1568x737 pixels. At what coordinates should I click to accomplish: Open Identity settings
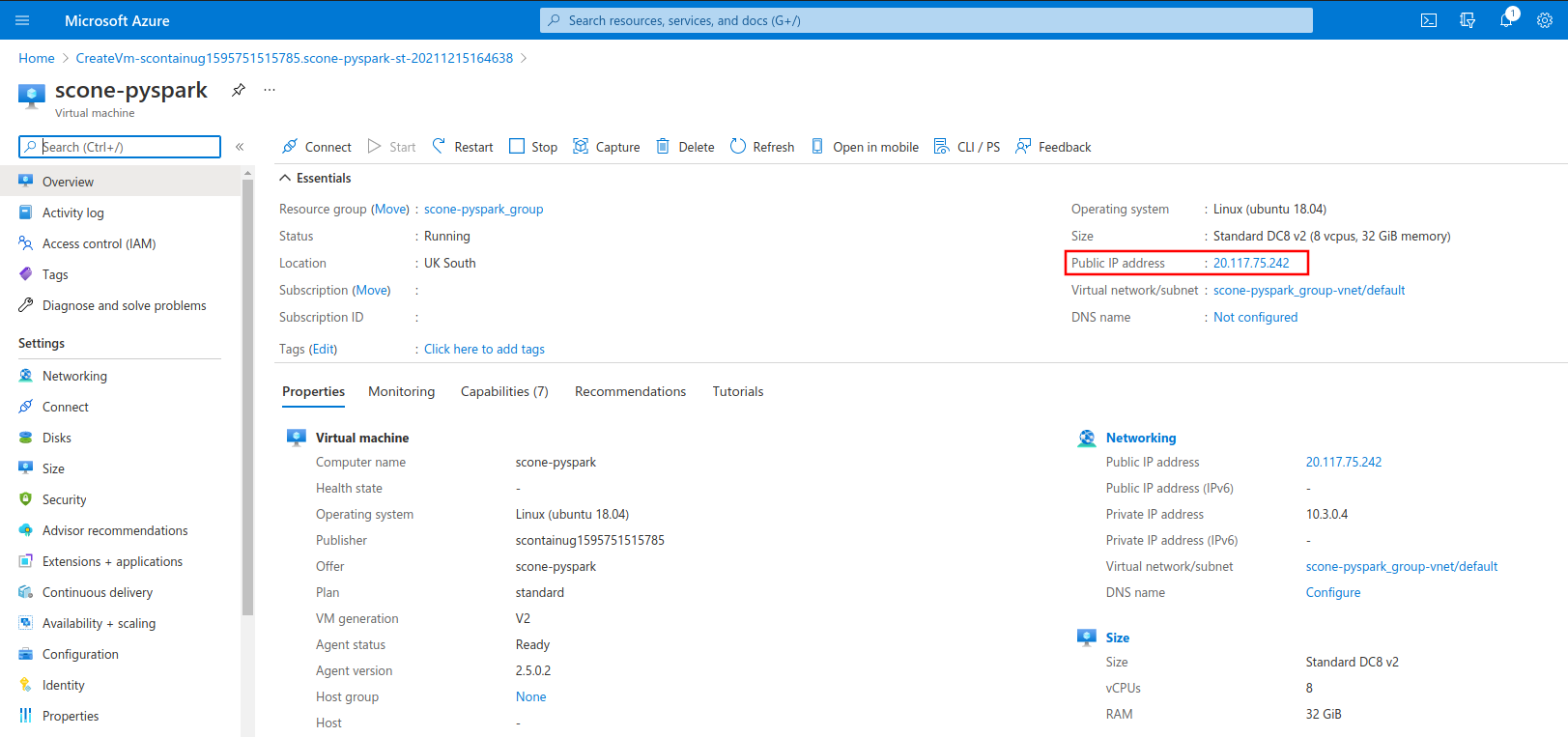click(x=63, y=685)
